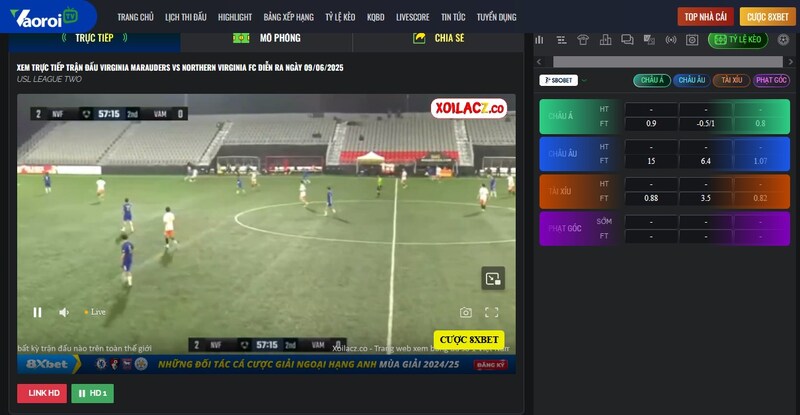Screen dimensions: 800x415
Task: Select the Tỷ Lệ Kèo green pill tab
Action: coord(738,39)
